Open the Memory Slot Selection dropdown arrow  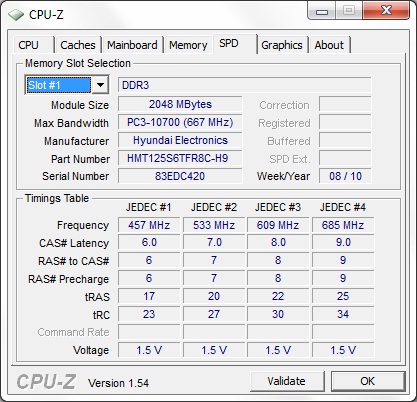(x=100, y=85)
